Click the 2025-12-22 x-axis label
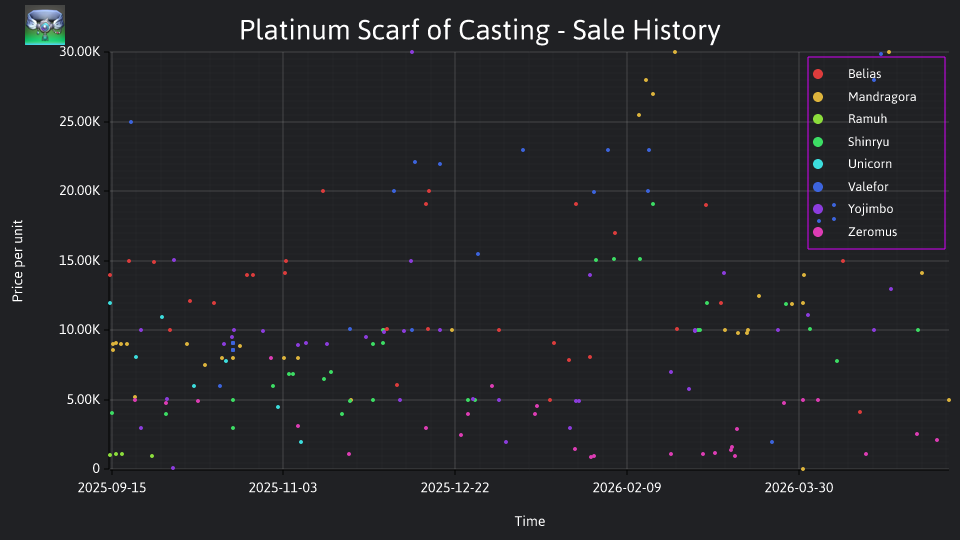 [x=455, y=488]
